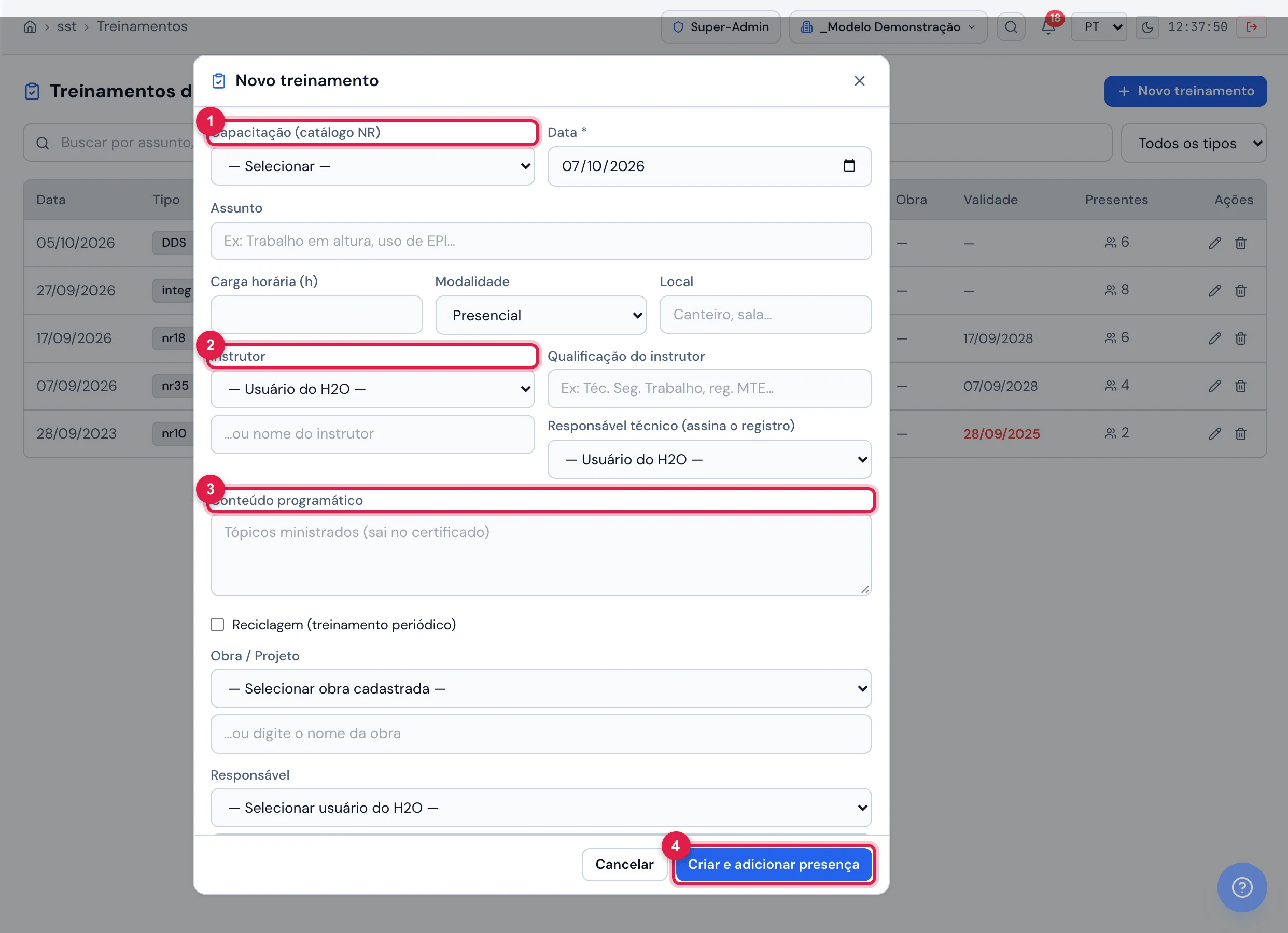Click the home icon in breadcrumb
Image resolution: width=1288 pixels, height=933 pixels.
pyautogui.click(x=30, y=26)
